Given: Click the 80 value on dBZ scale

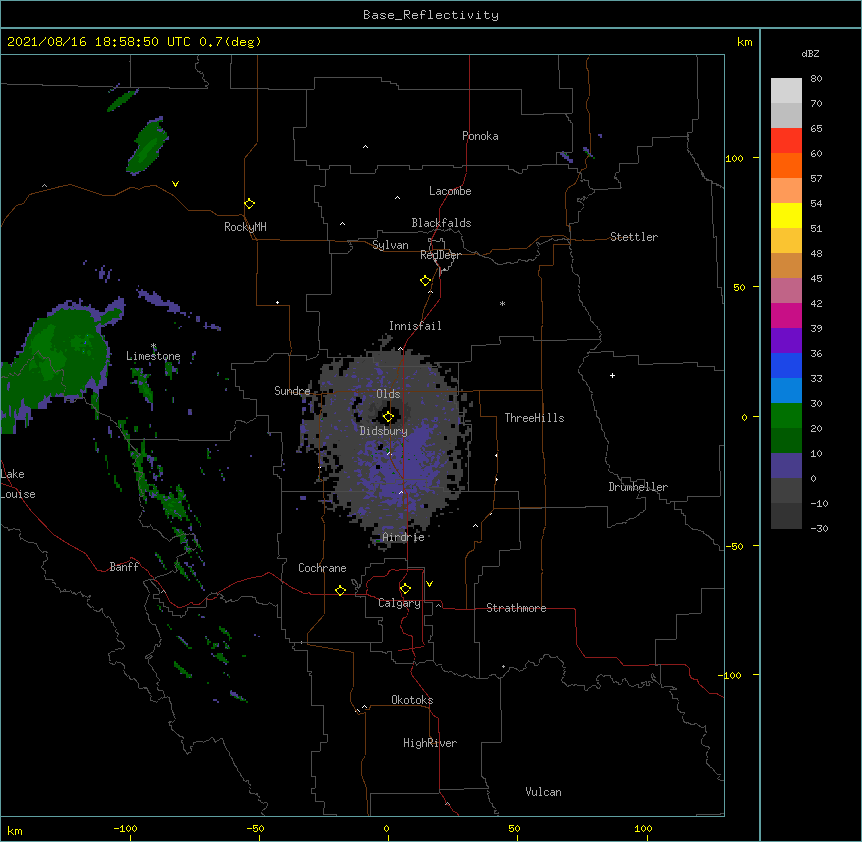Looking at the screenshot, I should (816, 79).
